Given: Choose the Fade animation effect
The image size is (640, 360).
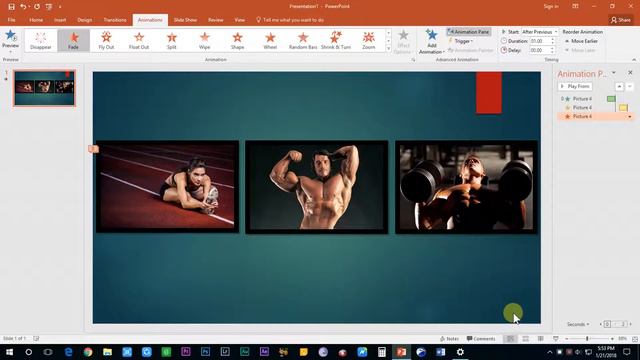Looking at the screenshot, I should 73,40.
